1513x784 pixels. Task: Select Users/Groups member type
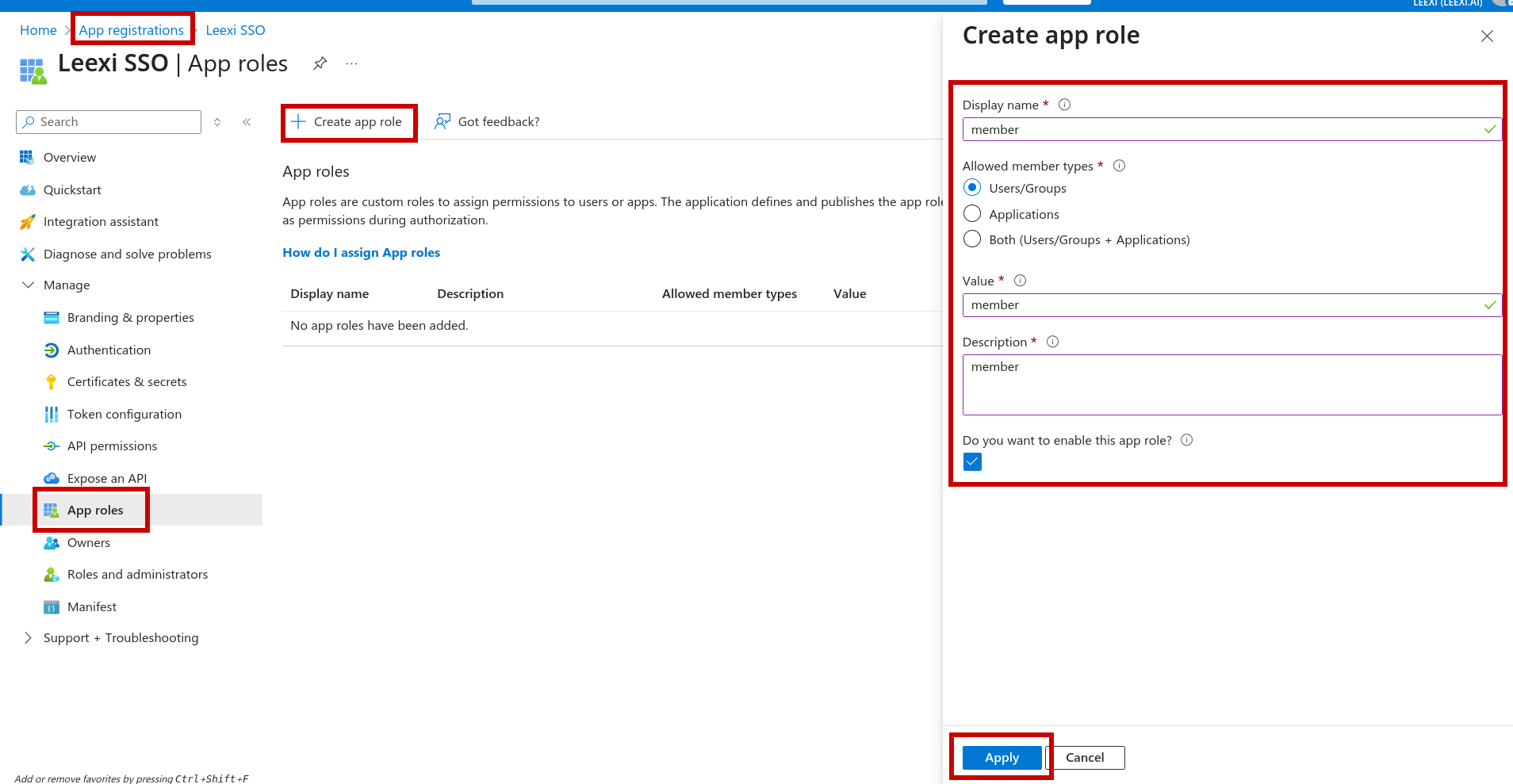point(972,188)
